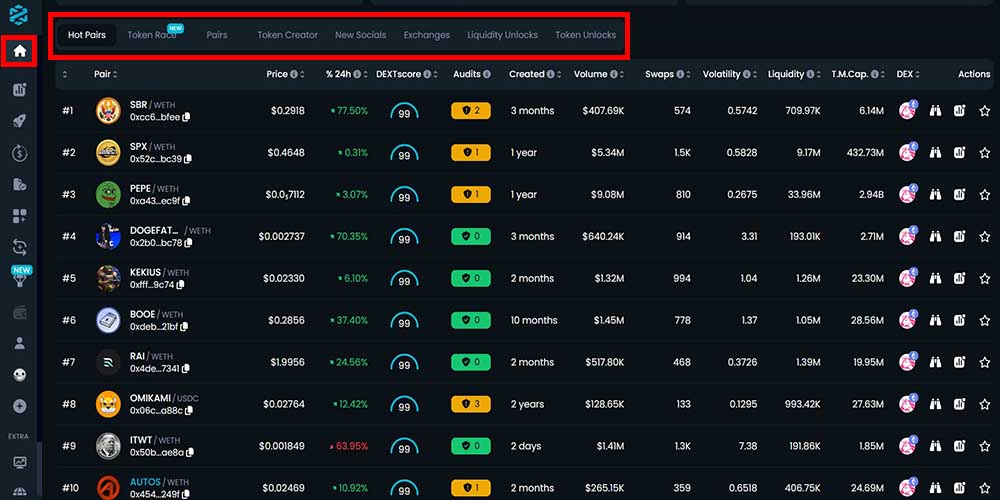
Task: Open the wallet icon in sidebar
Action: tap(20, 312)
